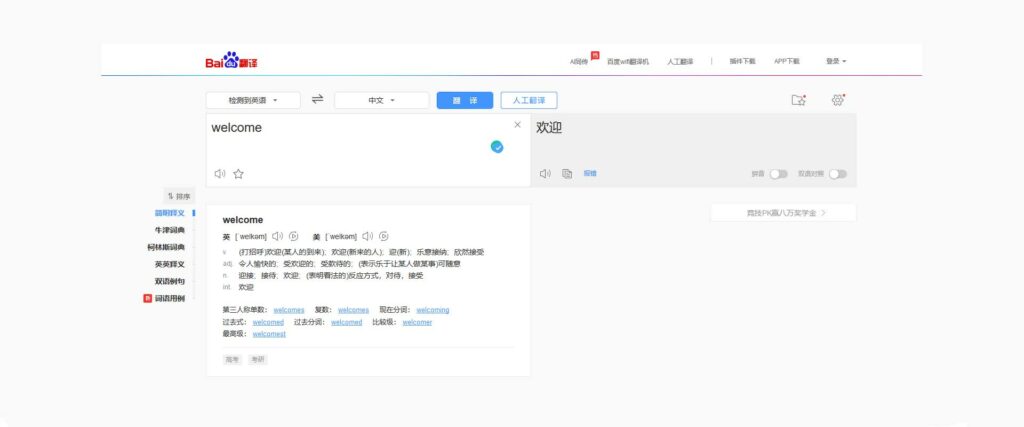This screenshot has height=427, width=1024.
Task: Switch to 双语例句 section
Action: point(169,281)
